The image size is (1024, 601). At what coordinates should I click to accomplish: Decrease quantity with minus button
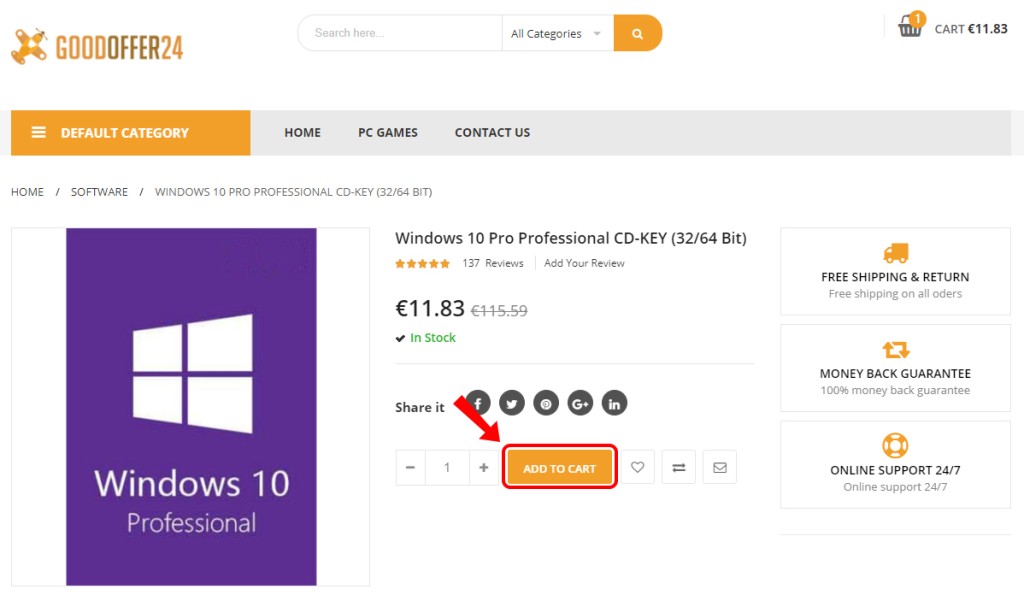410,467
